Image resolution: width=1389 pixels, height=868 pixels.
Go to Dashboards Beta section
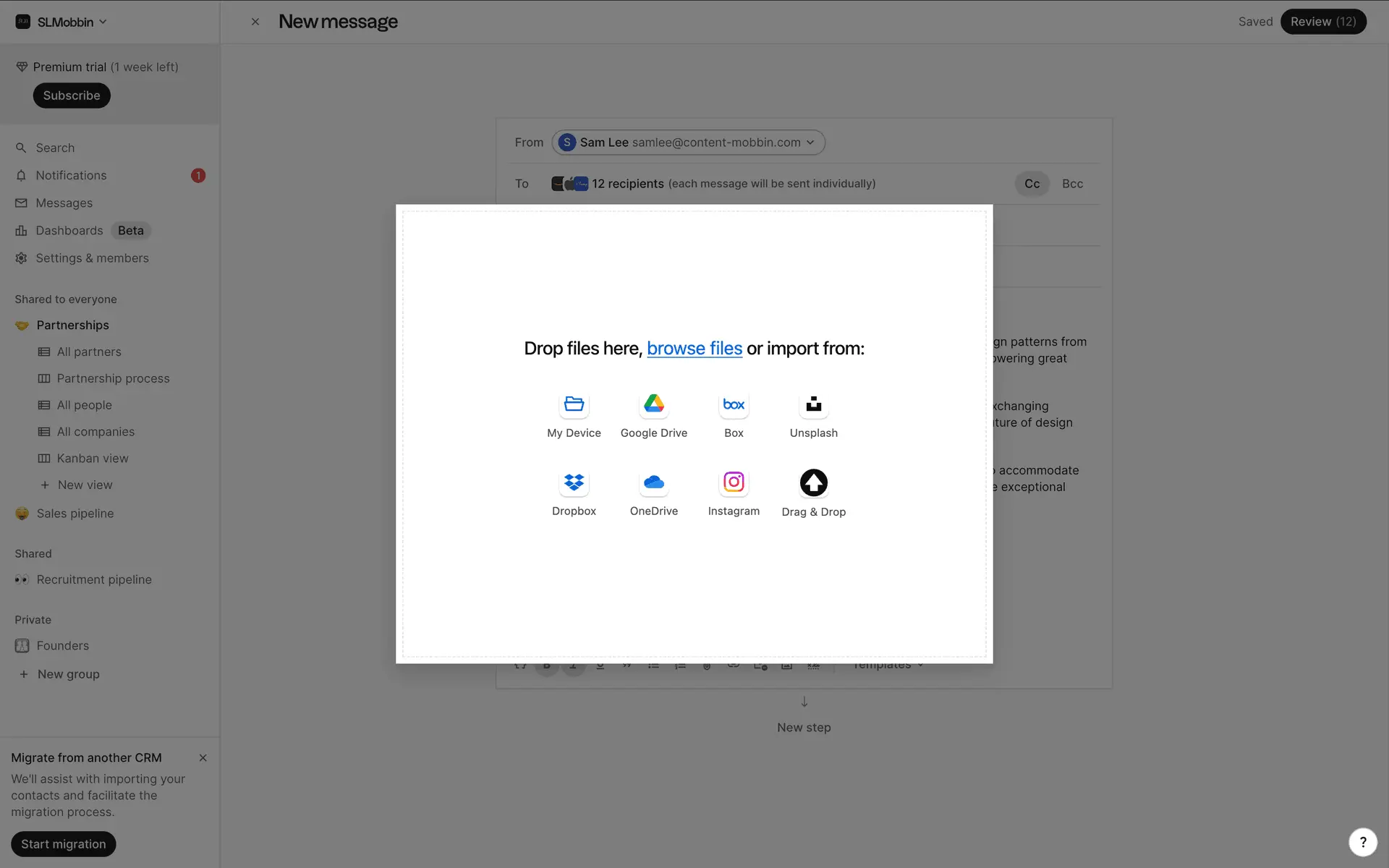tap(69, 231)
